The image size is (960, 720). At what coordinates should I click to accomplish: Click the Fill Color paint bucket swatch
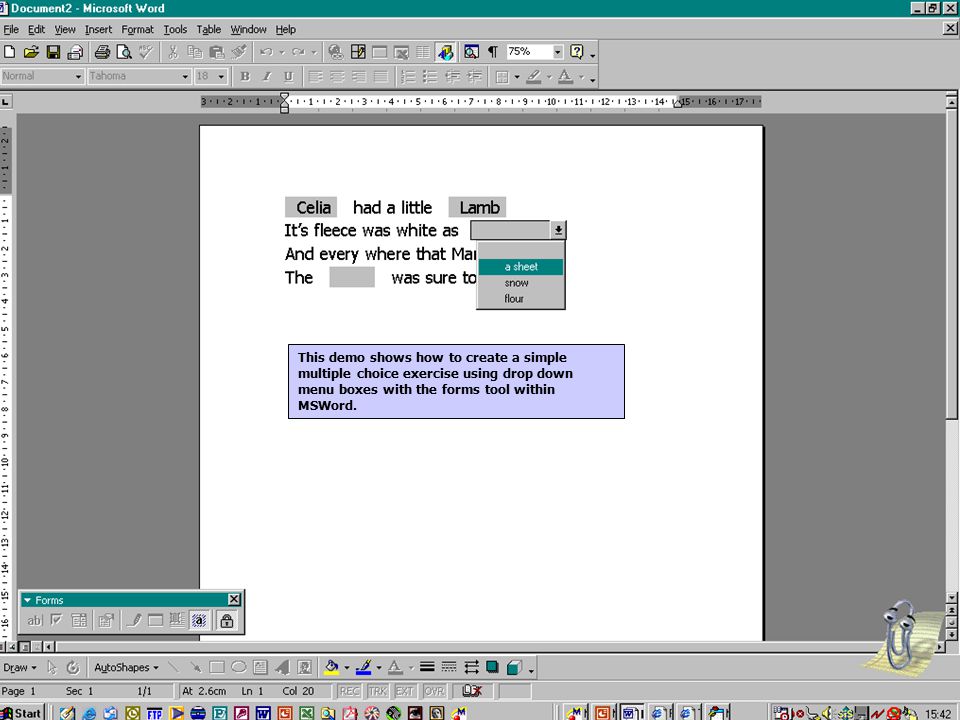(x=332, y=667)
